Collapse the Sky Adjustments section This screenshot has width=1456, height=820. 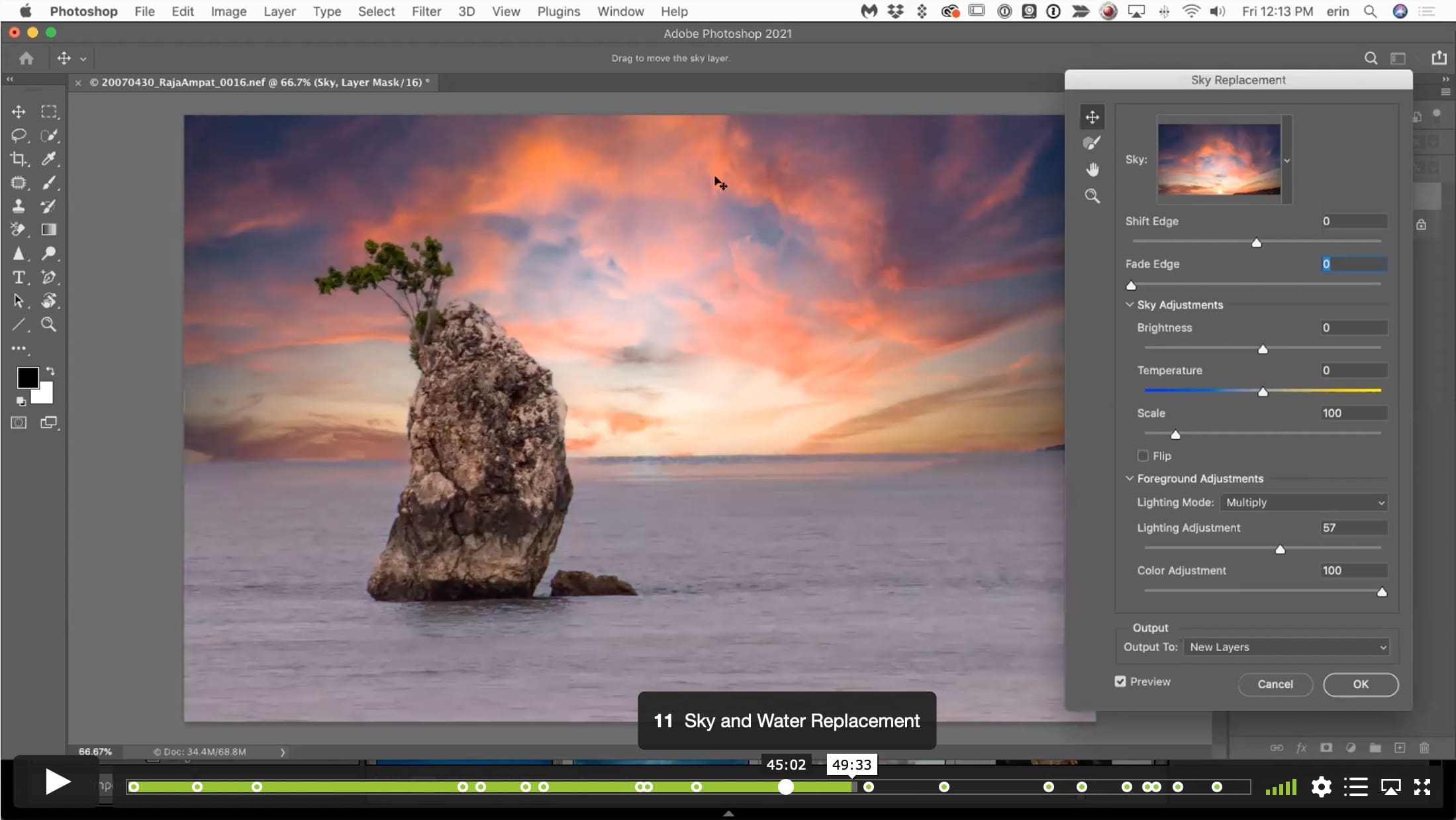pos(1130,305)
